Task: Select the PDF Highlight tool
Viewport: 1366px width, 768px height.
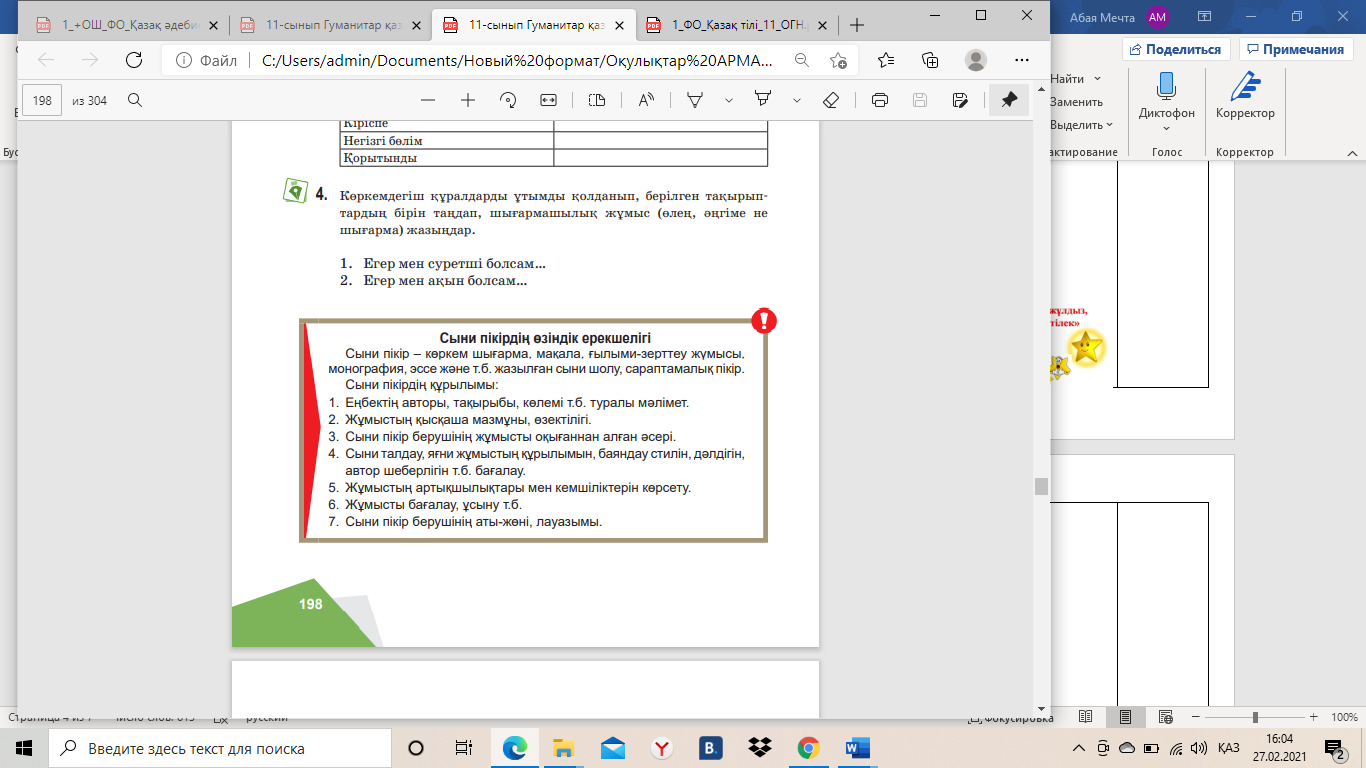Action: [764, 100]
